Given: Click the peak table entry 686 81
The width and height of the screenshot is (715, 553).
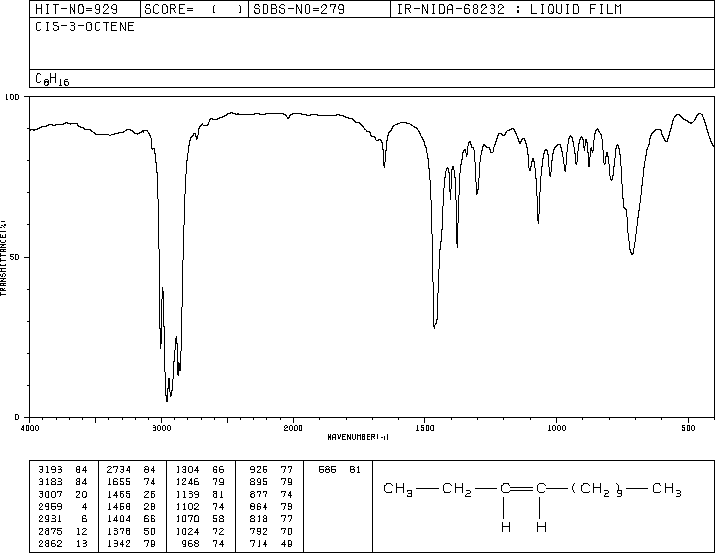Looking at the screenshot, I should click(339, 470).
